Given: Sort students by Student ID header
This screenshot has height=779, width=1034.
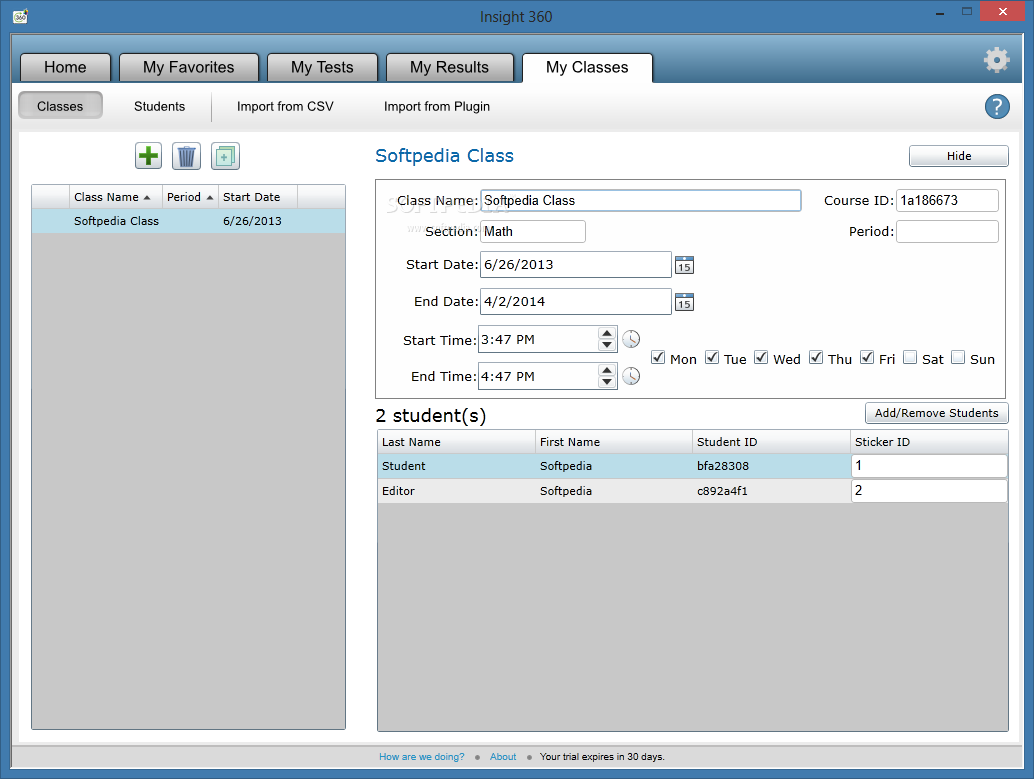Looking at the screenshot, I should tap(772, 442).
